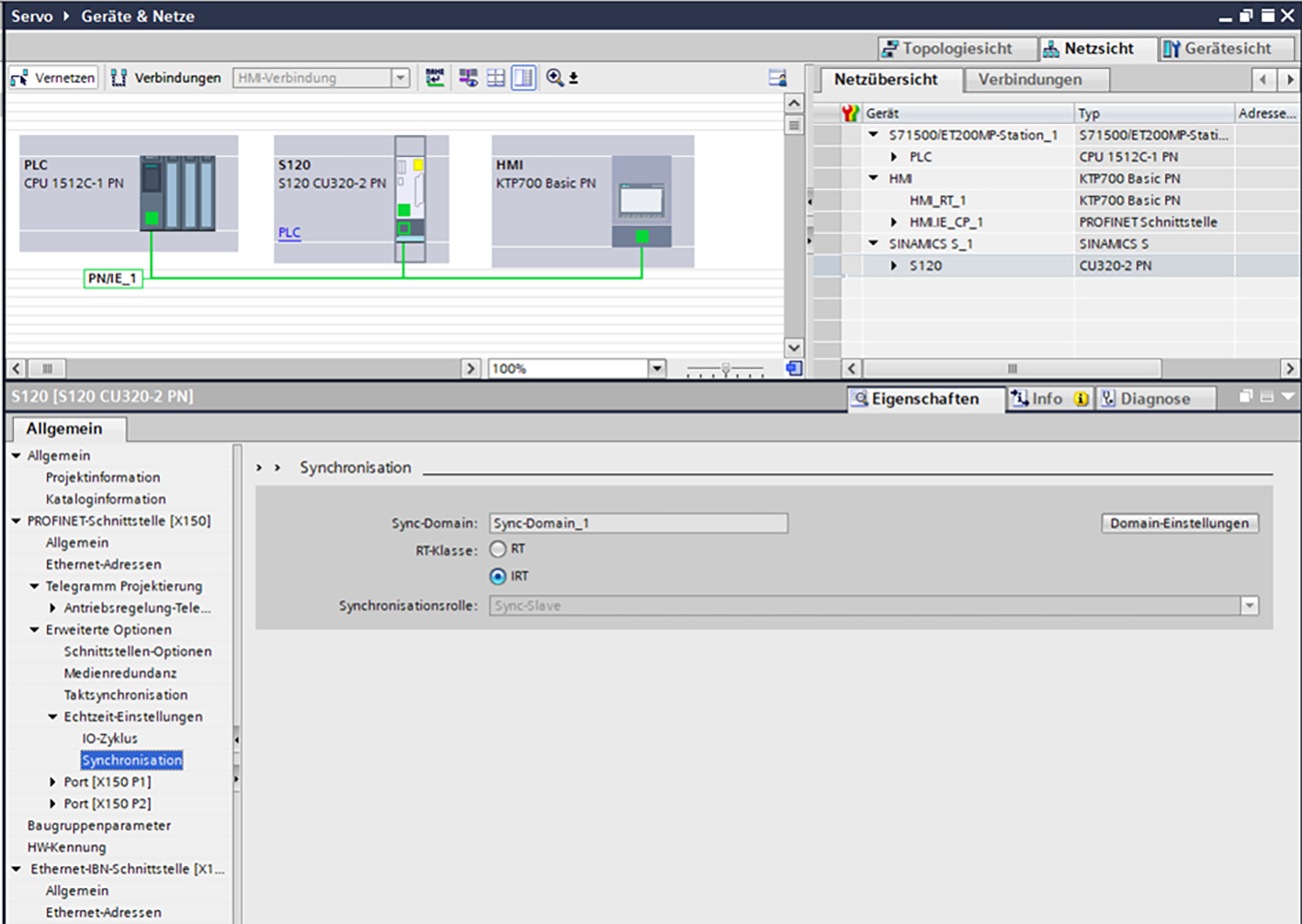Collapse Echtzeit-Einstellungen node
The width and height of the screenshot is (1302, 924).
tap(53, 716)
